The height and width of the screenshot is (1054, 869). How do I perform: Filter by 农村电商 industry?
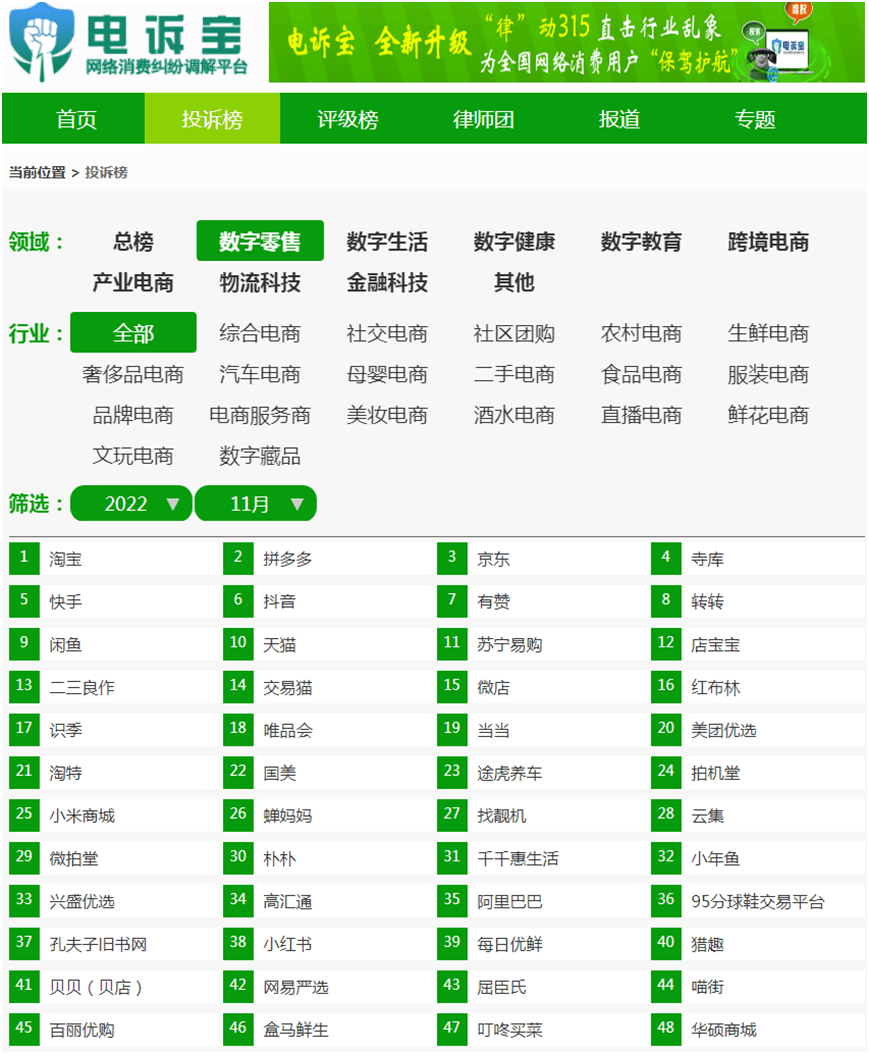tap(641, 333)
